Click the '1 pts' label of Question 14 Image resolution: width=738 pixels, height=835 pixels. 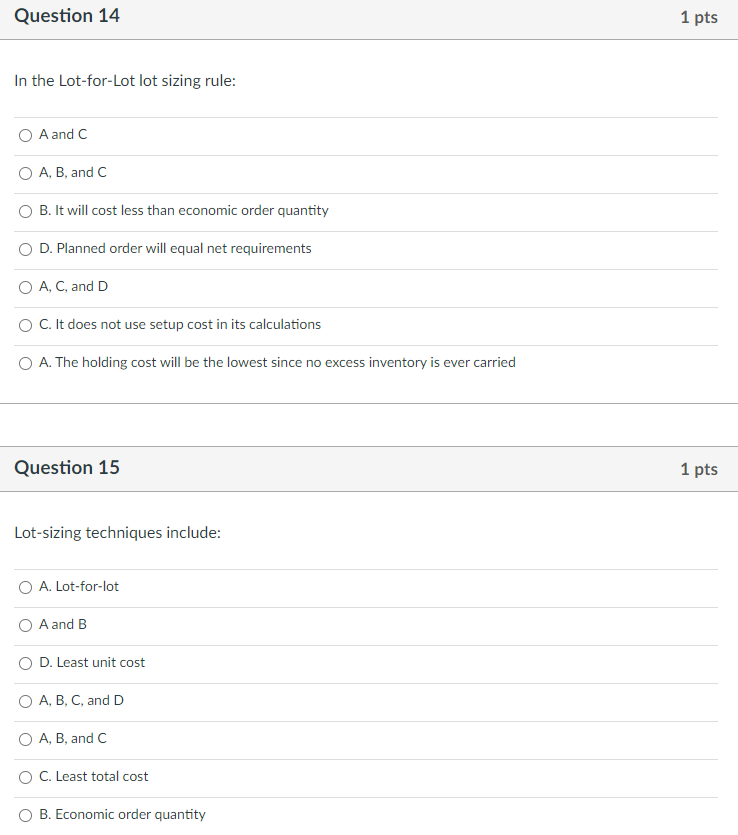[x=699, y=17]
